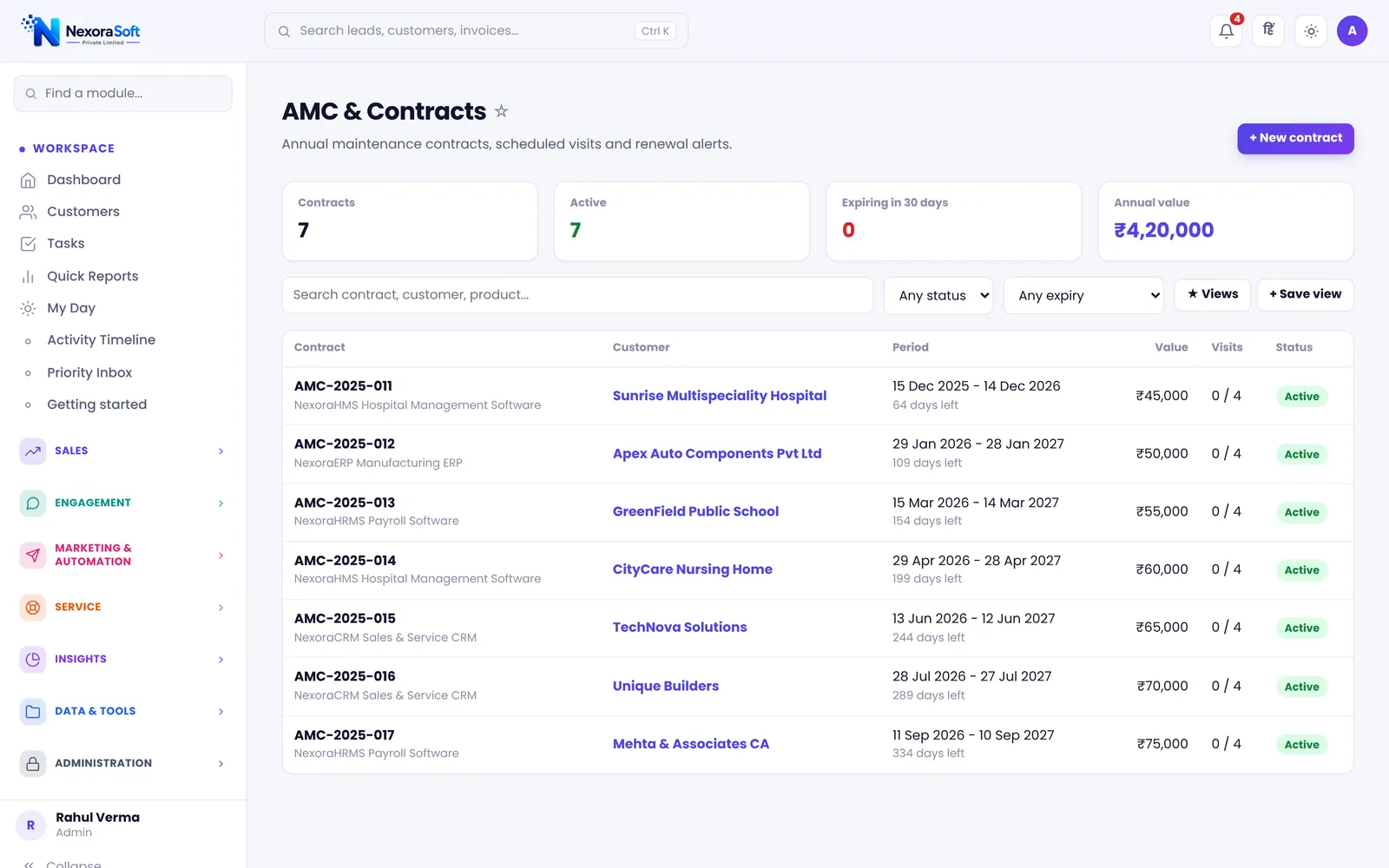Click Active status badge for AMC-2025-012

click(1301, 455)
